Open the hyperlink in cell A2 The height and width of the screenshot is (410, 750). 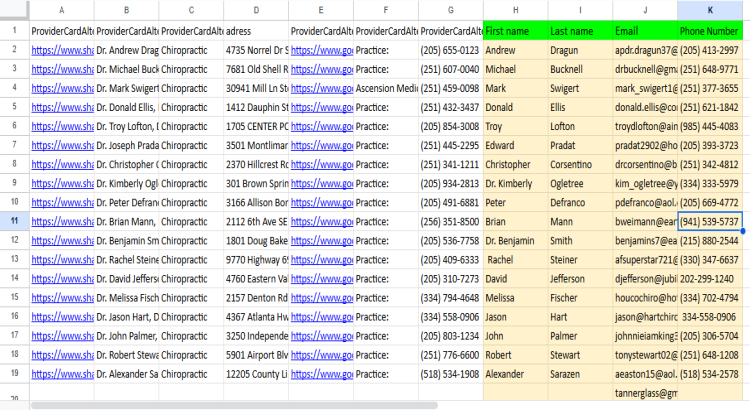tap(62, 50)
